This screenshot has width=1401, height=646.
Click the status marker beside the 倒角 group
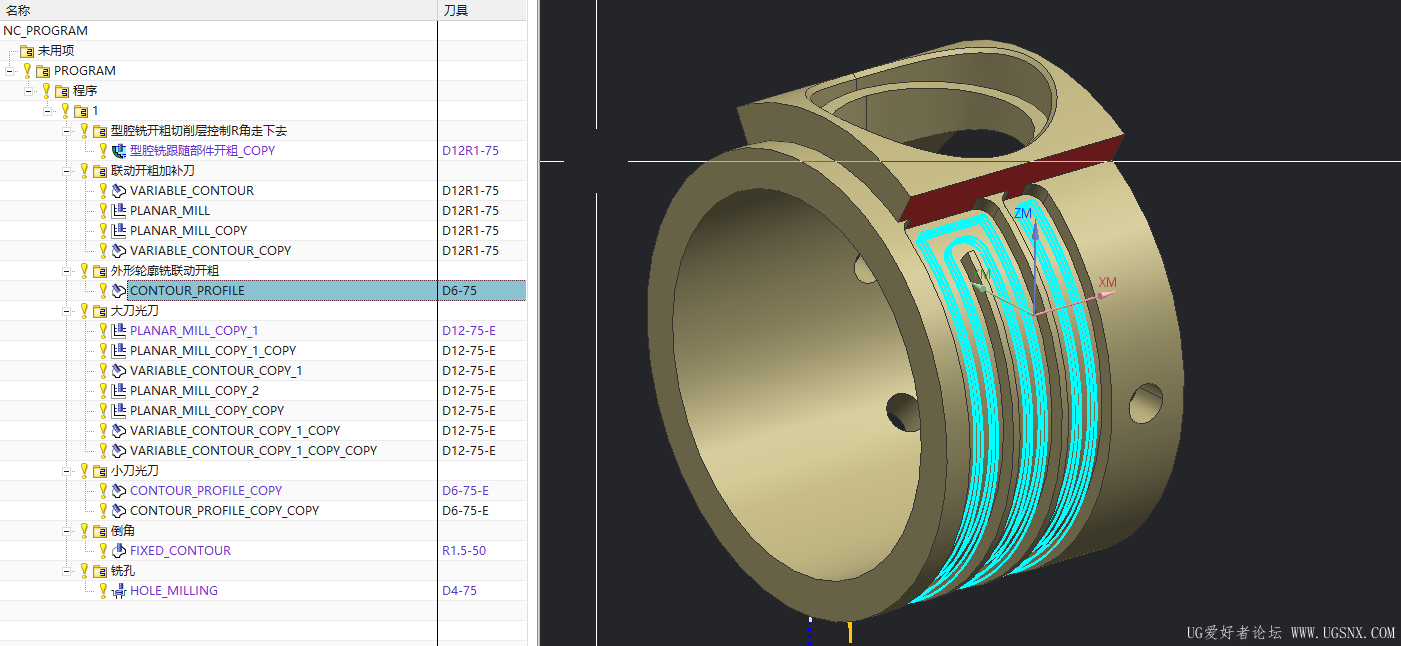[x=84, y=531]
